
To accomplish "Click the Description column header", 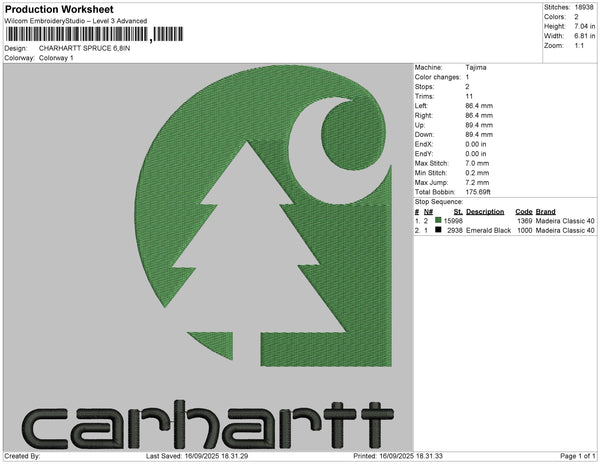I will point(485,212).
